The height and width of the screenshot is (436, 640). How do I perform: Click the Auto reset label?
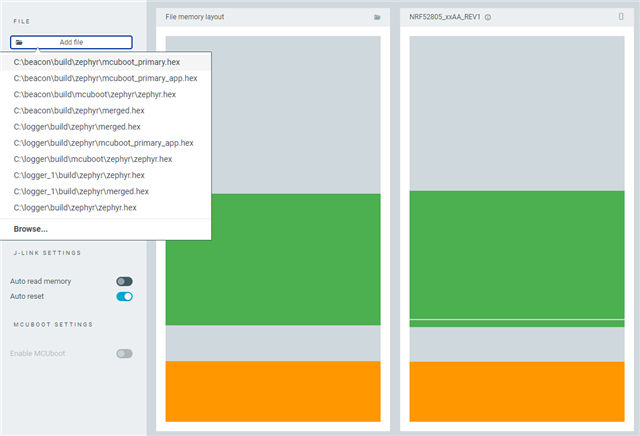[27, 296]
